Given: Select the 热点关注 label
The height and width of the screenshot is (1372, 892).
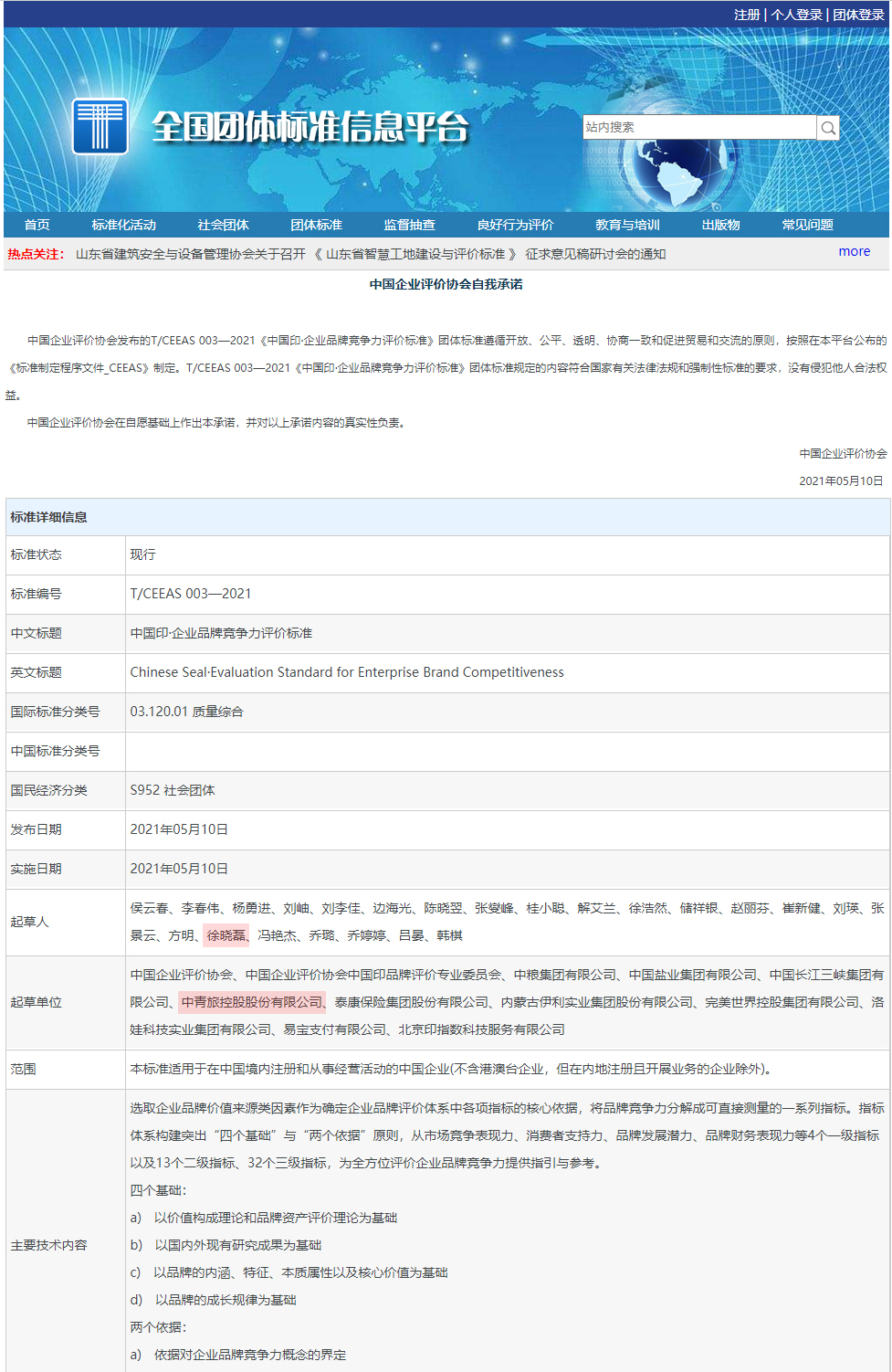Looking at the screenshot, I should [37, 254].
